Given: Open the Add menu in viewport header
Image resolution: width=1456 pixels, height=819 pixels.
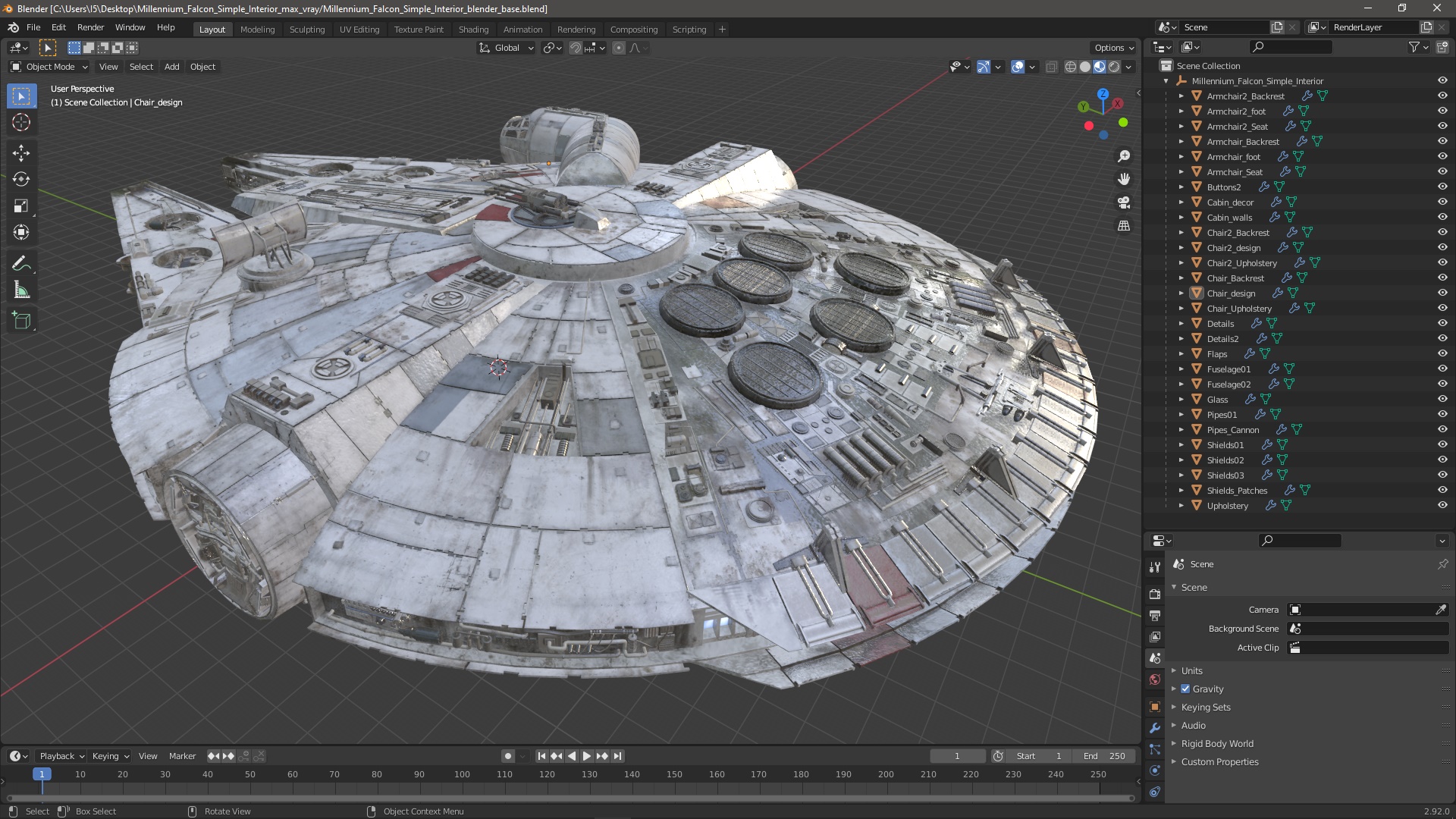Looking at the screenshot, I should (172, 67).
